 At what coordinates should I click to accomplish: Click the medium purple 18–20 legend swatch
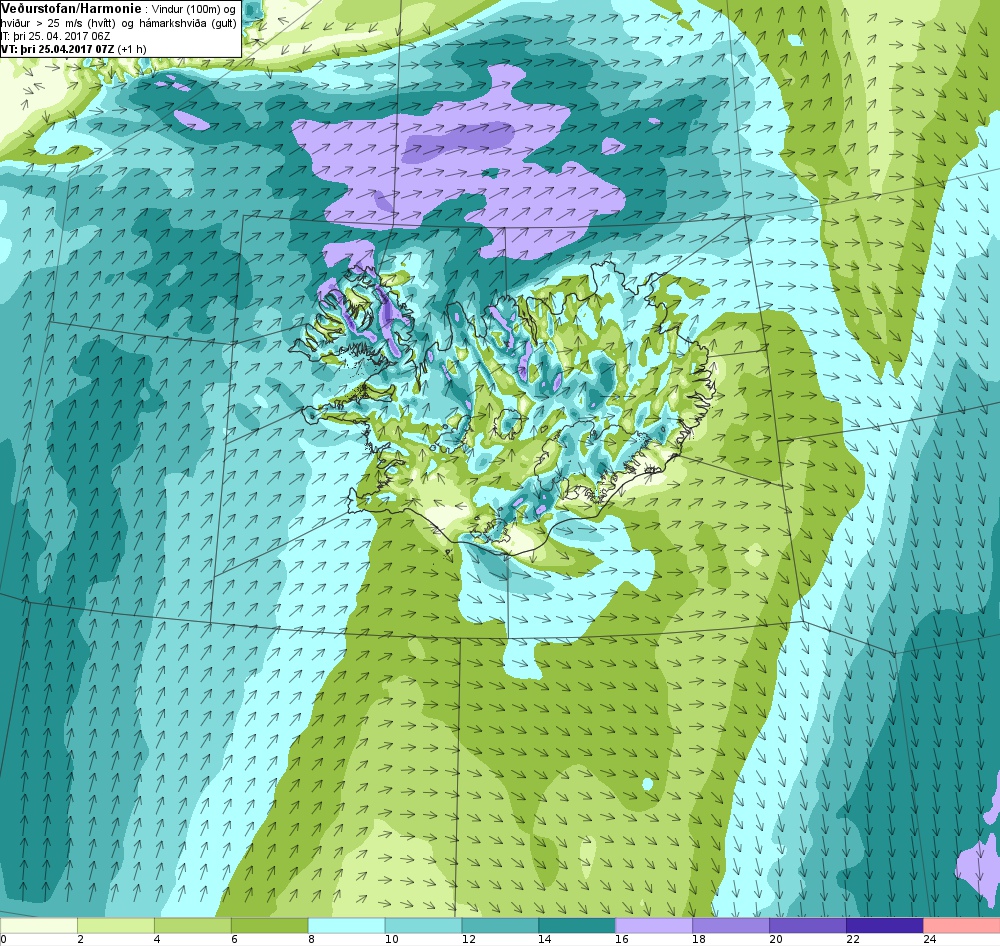pyautogui.click(x=731, y=925)
